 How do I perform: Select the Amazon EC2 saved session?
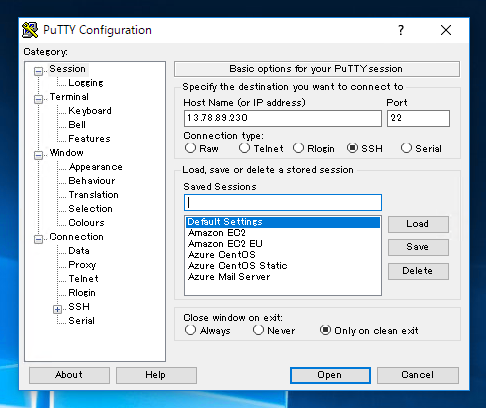tap(283, 233)
